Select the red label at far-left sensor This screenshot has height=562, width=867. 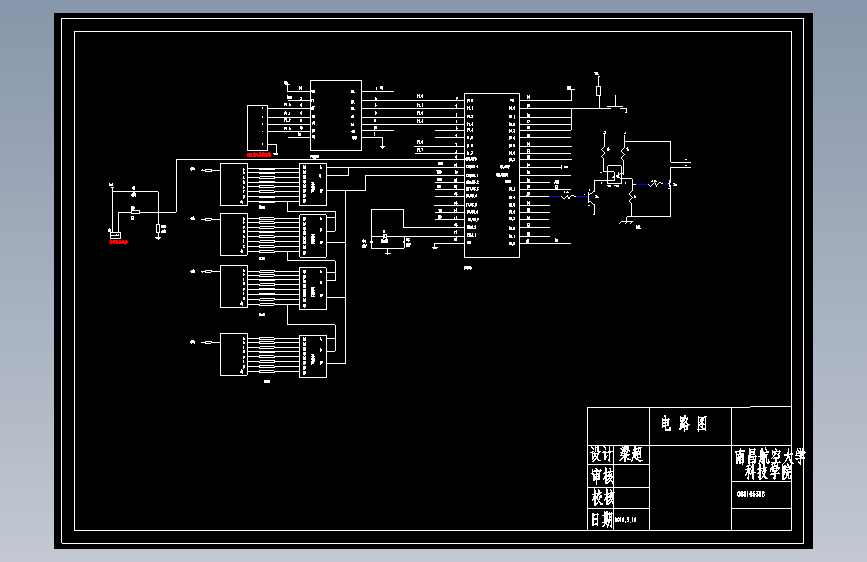coord(118,242)
